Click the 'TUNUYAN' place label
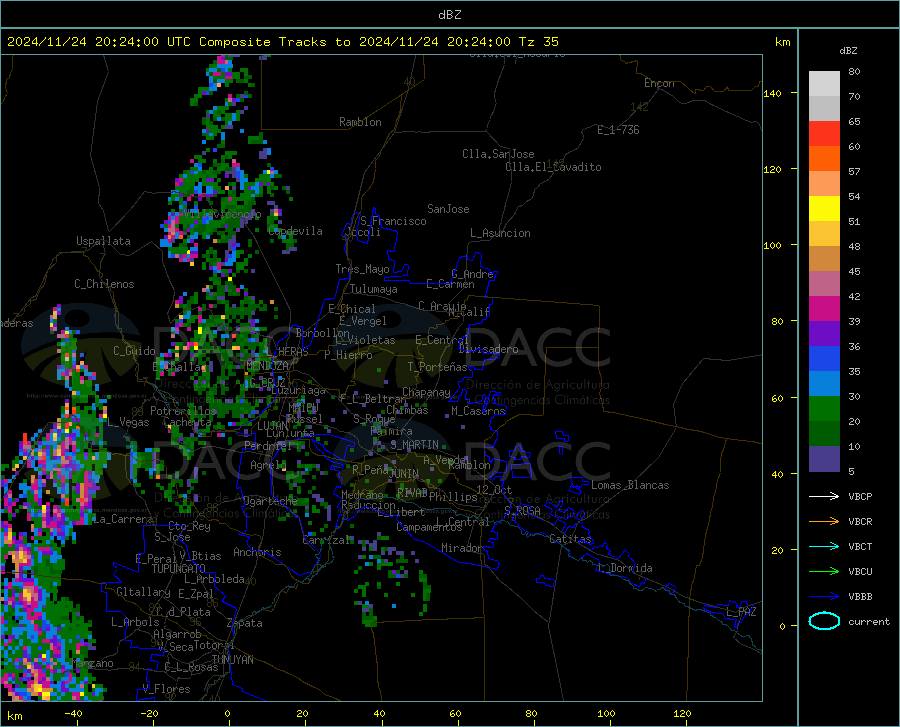Viewport: 900px width, 727px height. tap(232, 660)
